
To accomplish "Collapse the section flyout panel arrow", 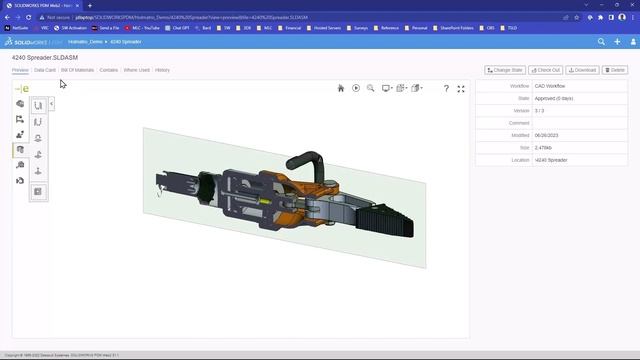I will (x=51, y=104).
